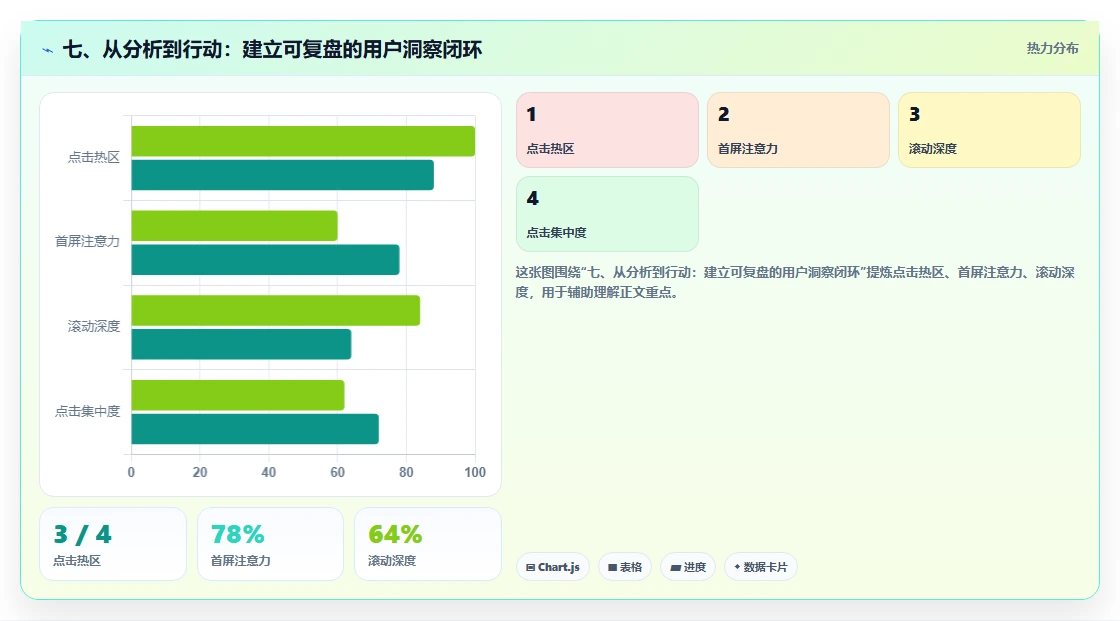The height and width of the screenshot is (621, 1120).
Task: Click the 点击集中度 axis label on chart
Action: [87, 411]
